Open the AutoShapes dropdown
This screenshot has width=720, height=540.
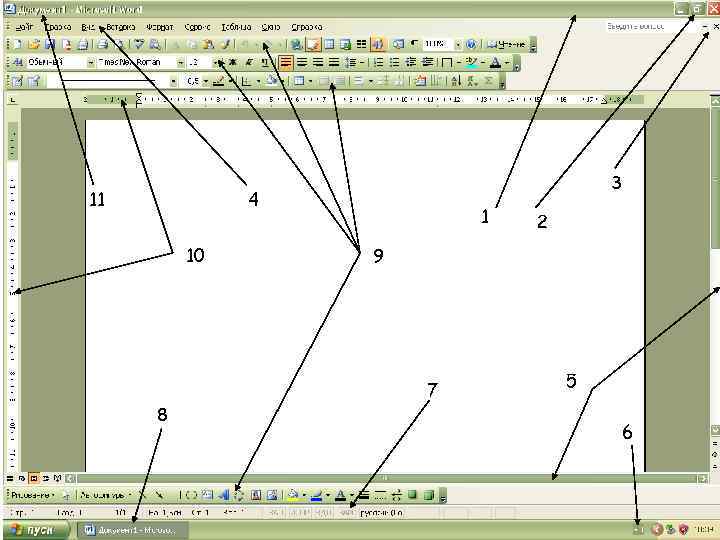[106, 495]
